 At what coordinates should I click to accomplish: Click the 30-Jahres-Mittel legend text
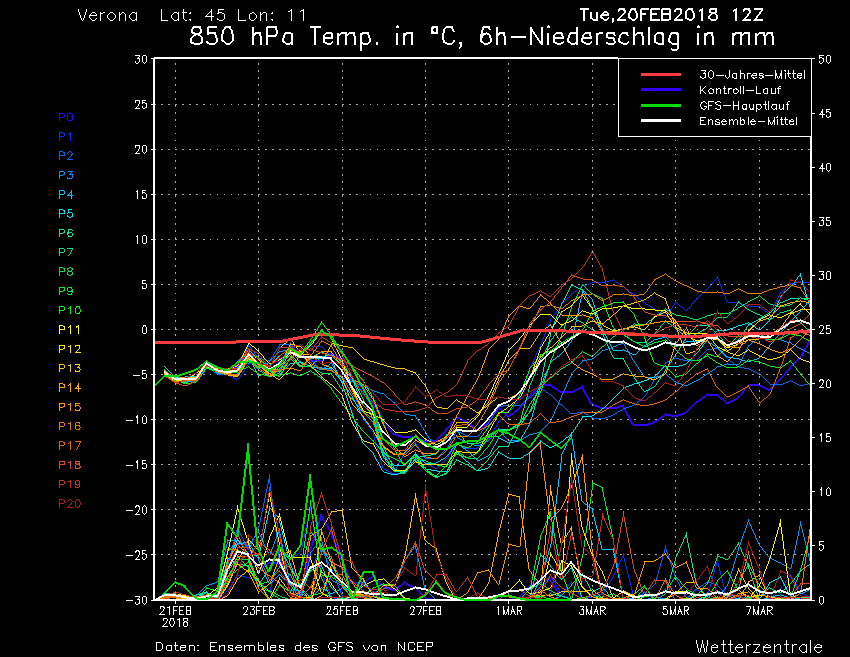[x=752, y=75]
